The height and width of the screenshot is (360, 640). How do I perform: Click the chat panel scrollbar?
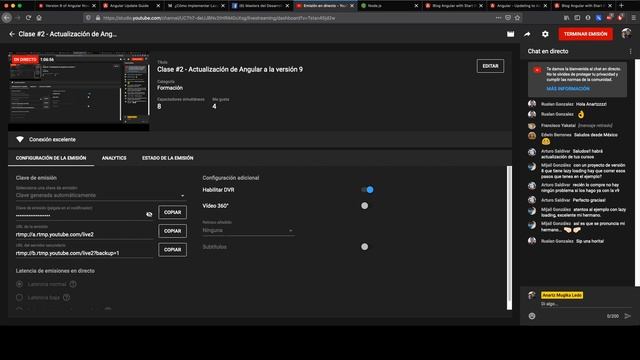(638, 172)
